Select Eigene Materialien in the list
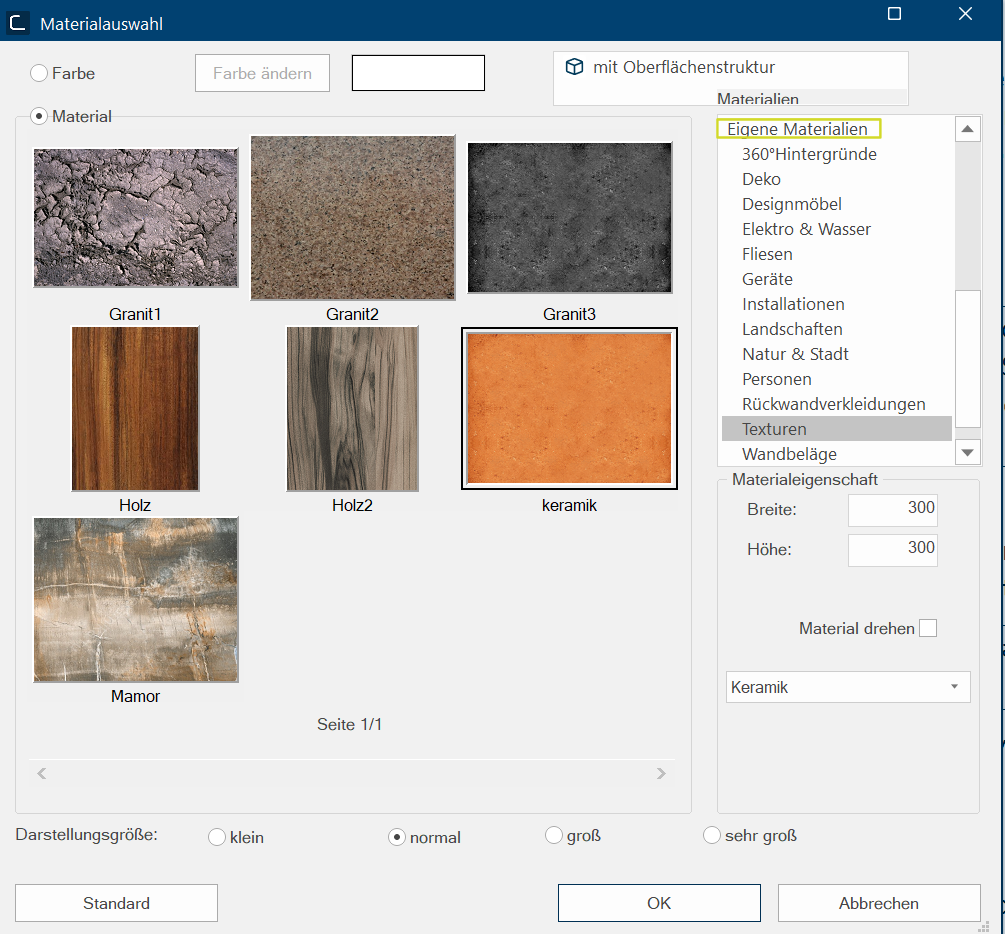This screenshot has height=934, width=1005. click(797, 129)
